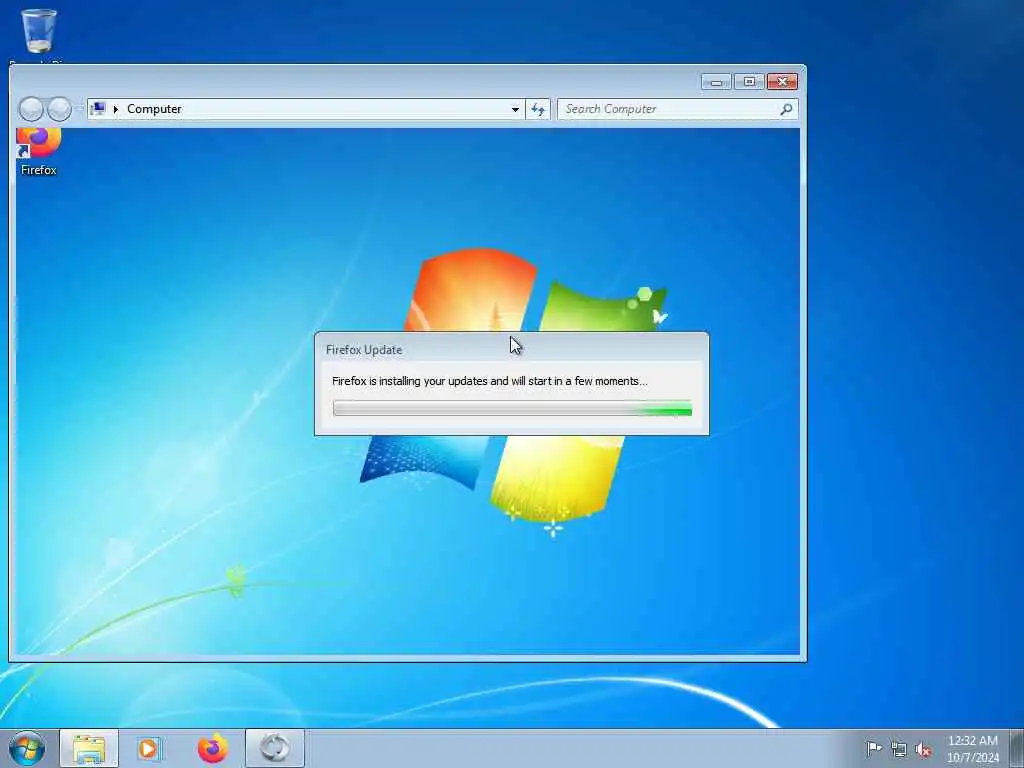
Task: Maximize the Computer window
Action: pyautogui.click(x=749, y=82)
